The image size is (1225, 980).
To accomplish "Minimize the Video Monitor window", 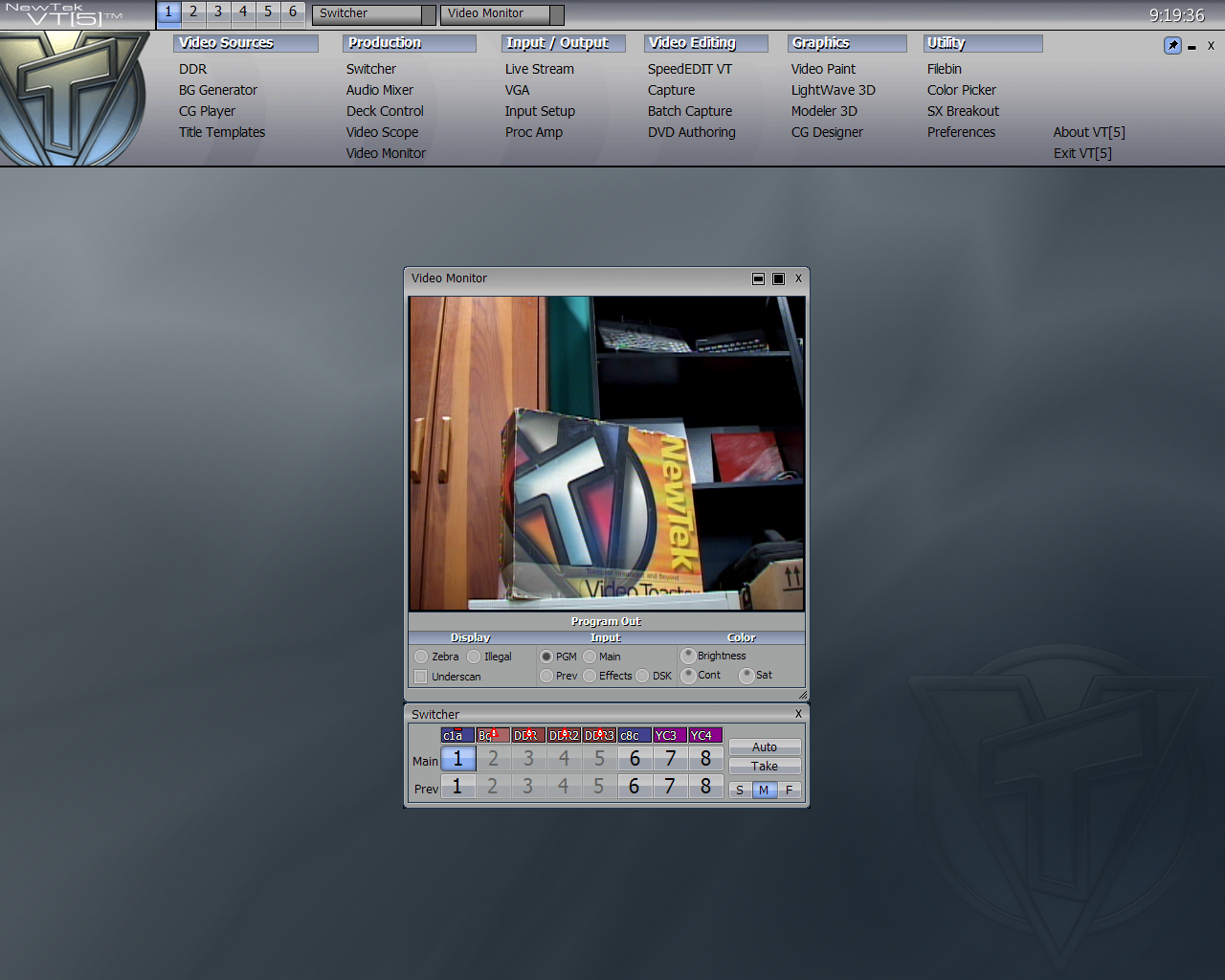I will tap(758, 278).
